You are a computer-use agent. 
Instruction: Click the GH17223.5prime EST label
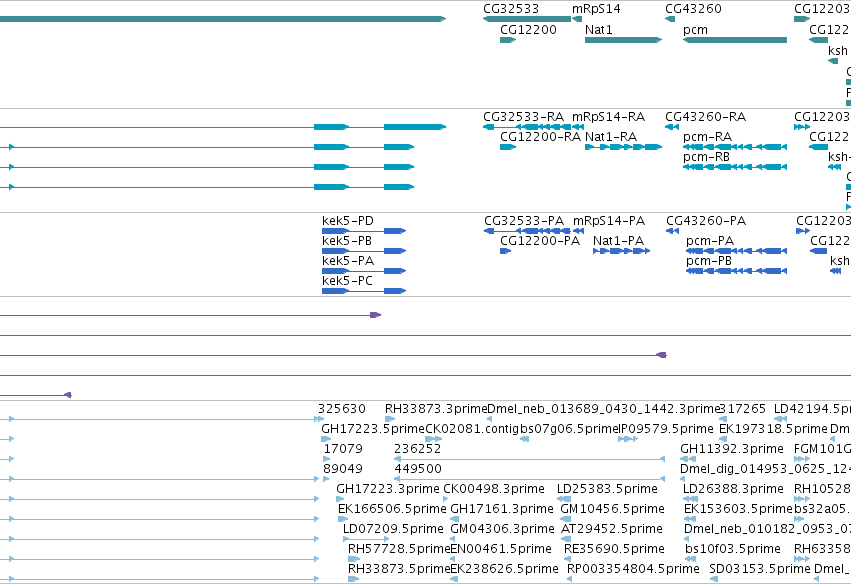pyautogui.click(x=373, y=429)
